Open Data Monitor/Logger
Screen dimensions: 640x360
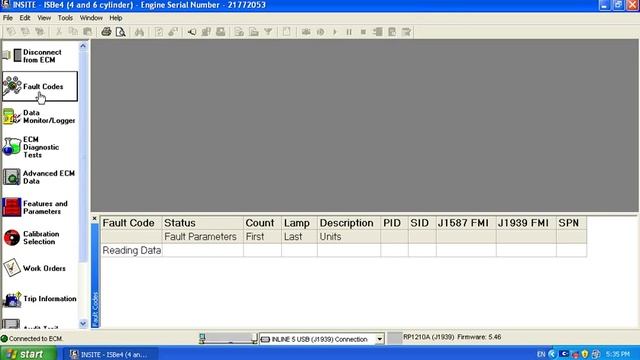click(x=40, y=116)
